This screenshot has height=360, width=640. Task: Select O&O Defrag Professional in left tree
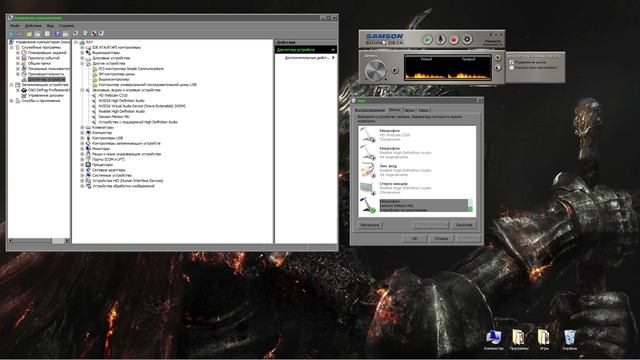click(x=49, y=90)
